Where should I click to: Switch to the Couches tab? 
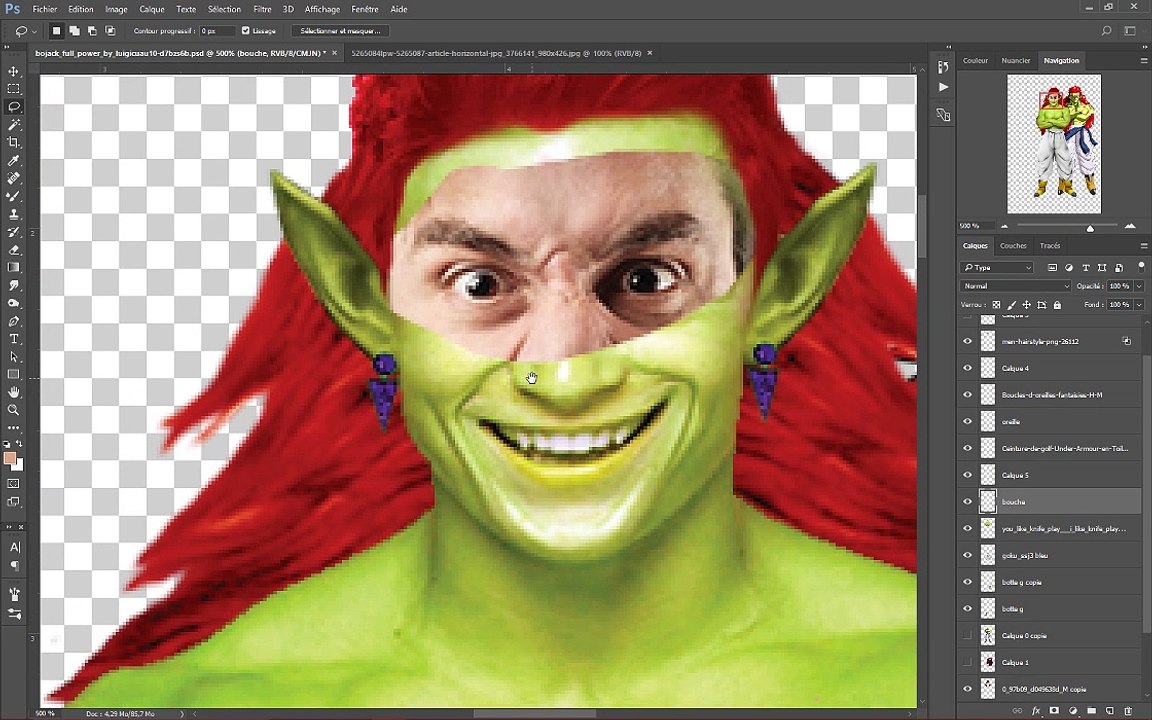1013,246
